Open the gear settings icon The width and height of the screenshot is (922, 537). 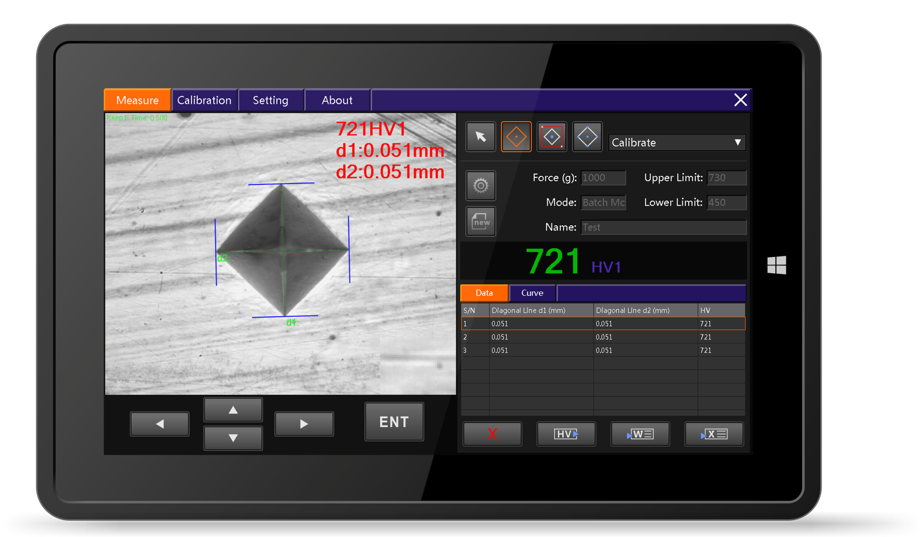tap(481, 185)
